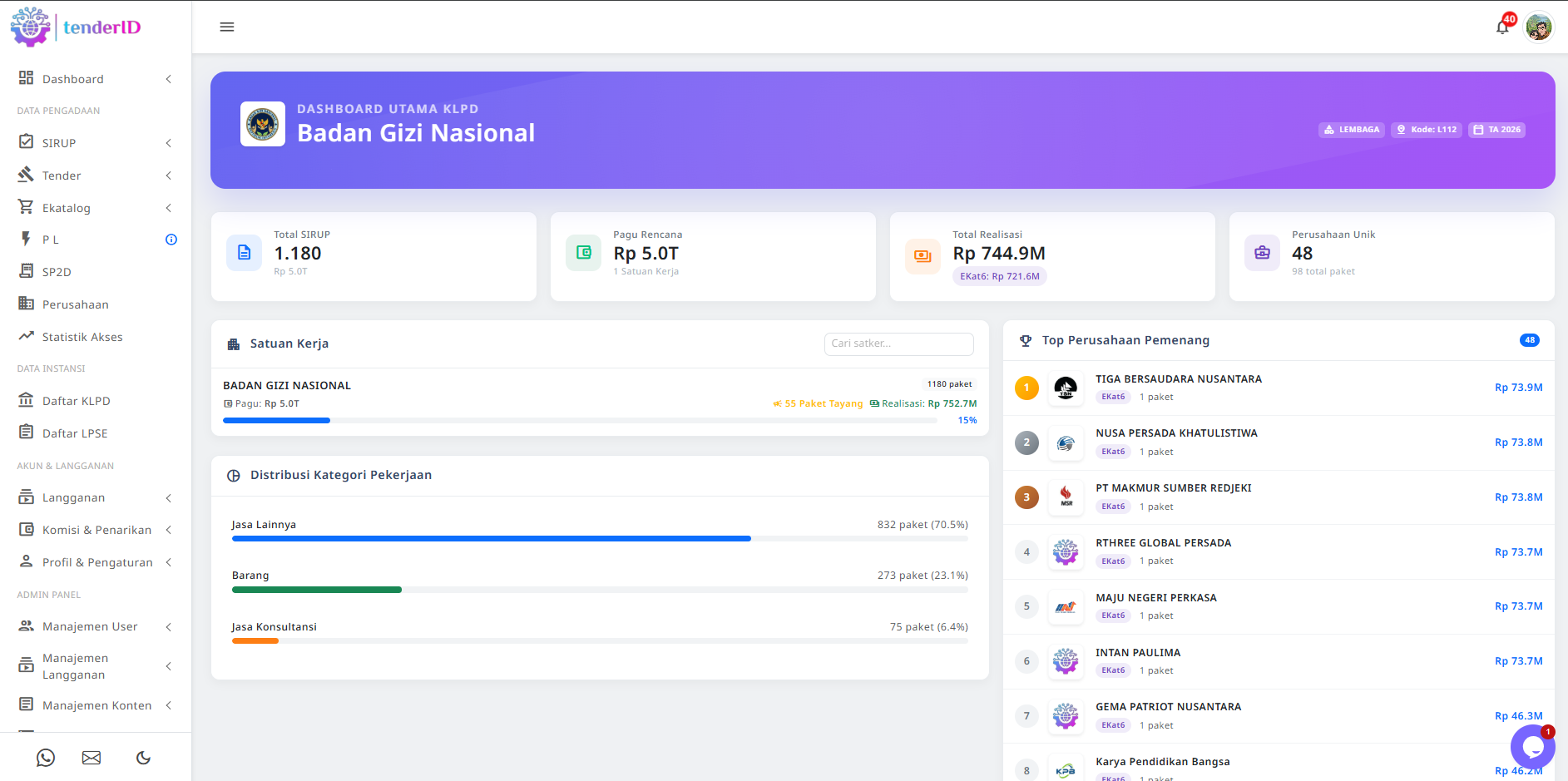Image resolution: width=1568 pixels, height=781 pixels.
Task: Open the chat support bubble
Action: (x=1532, y=746)
